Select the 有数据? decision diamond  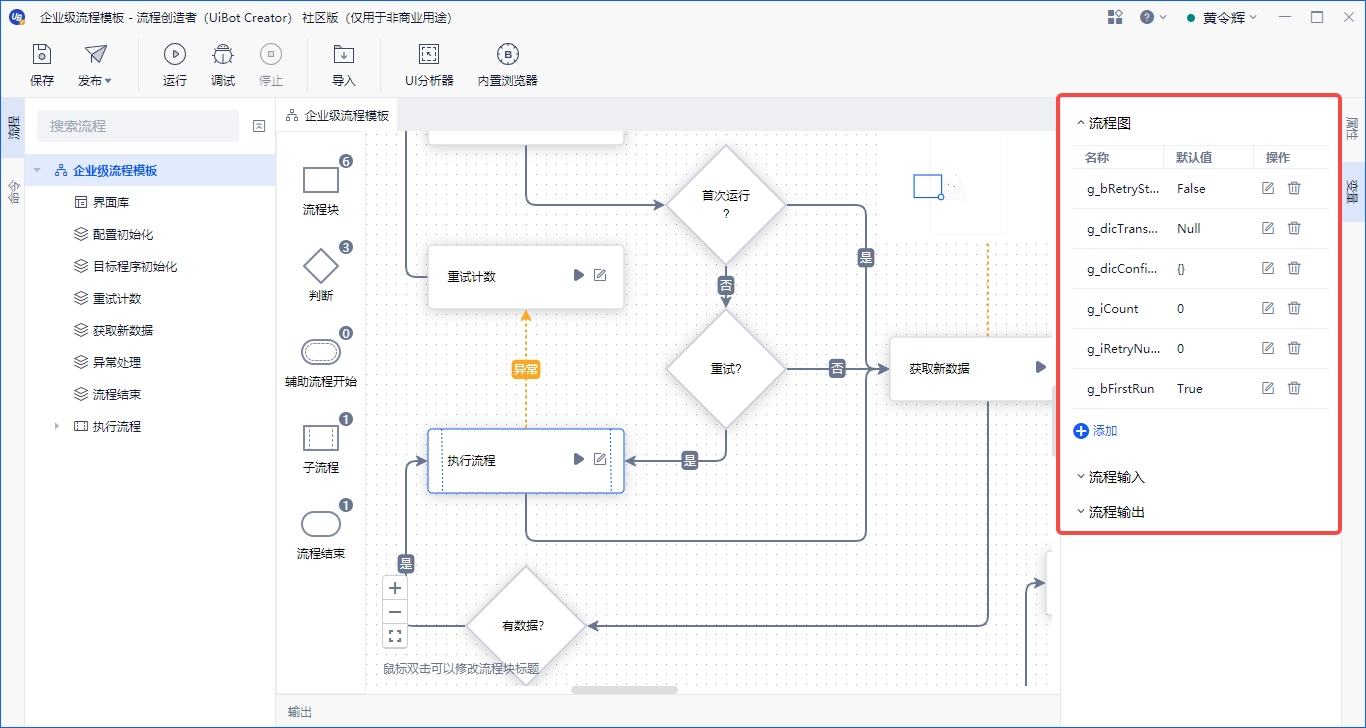click(526, 626)
